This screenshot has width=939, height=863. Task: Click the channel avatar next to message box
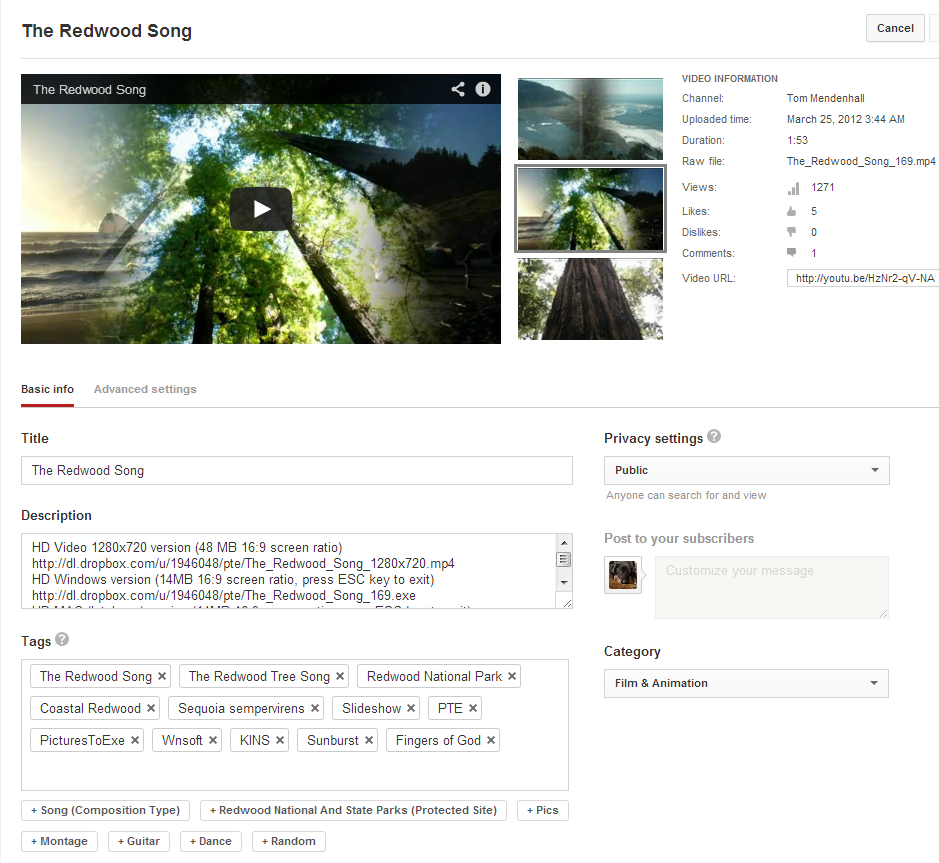[623, 575]
